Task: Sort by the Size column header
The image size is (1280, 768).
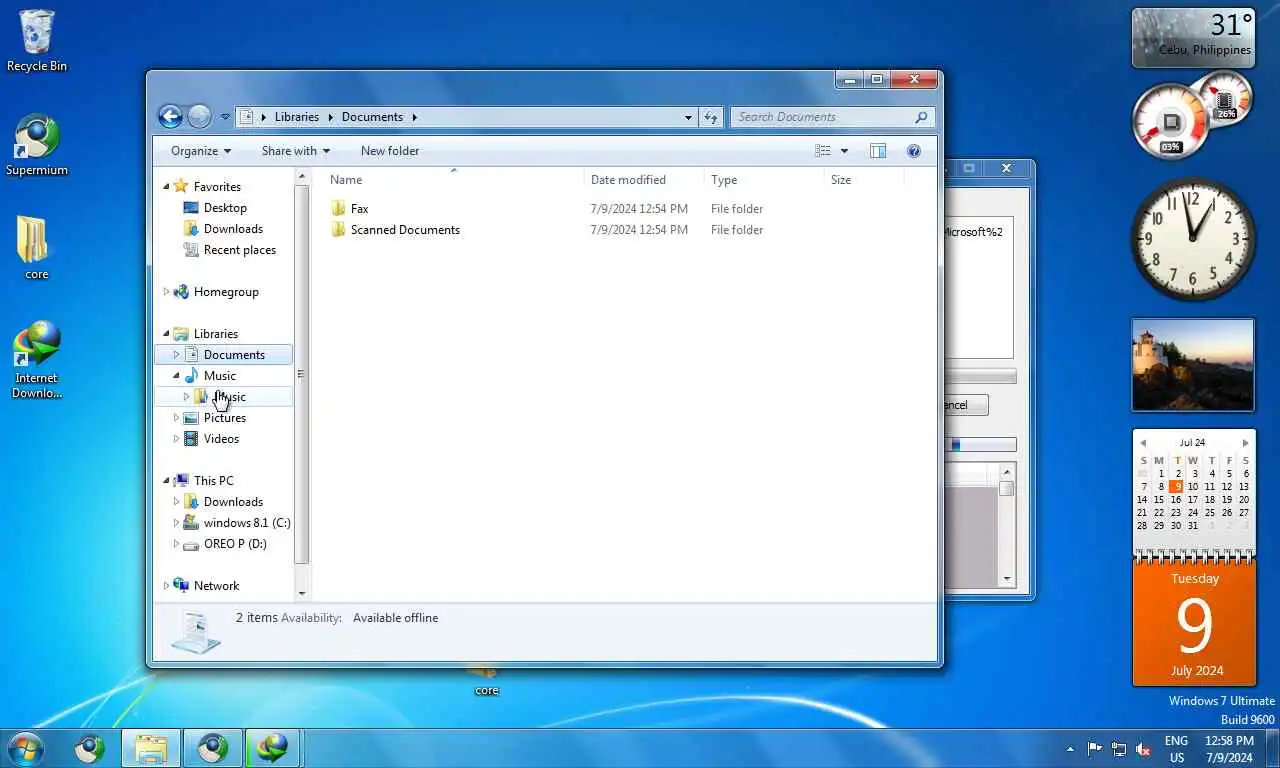Action: coord(841,180)
